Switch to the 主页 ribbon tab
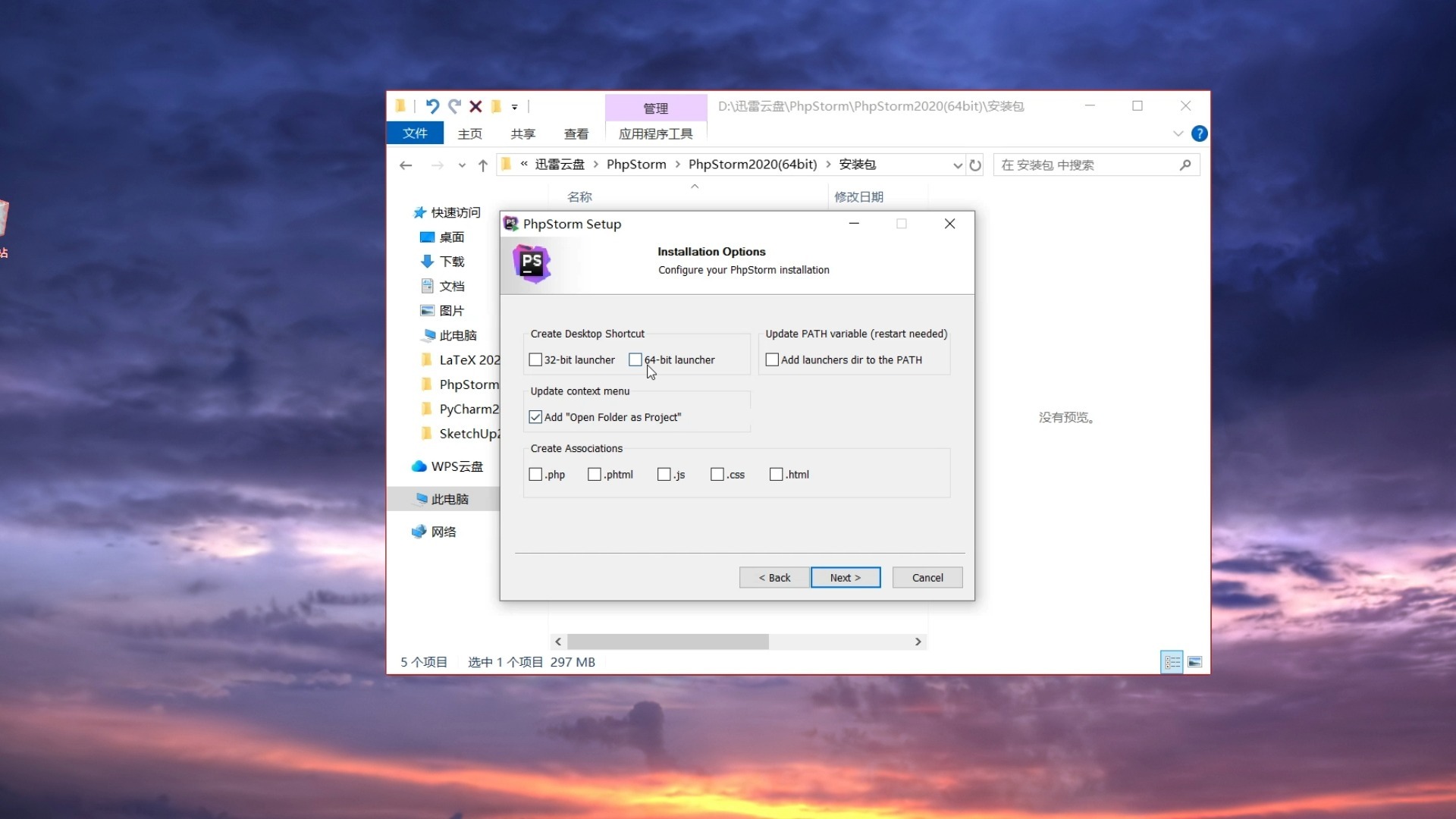1456x819 pixels. coord(469,133)
